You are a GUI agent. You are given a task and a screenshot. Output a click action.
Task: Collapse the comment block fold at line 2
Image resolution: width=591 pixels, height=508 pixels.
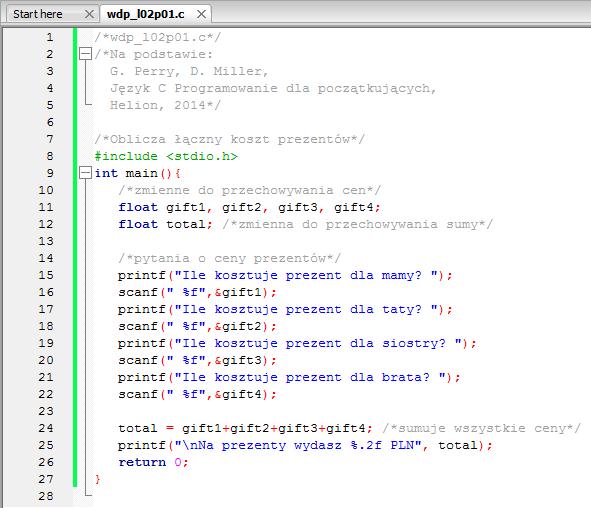pyautogui.click(x=86, y=54)
